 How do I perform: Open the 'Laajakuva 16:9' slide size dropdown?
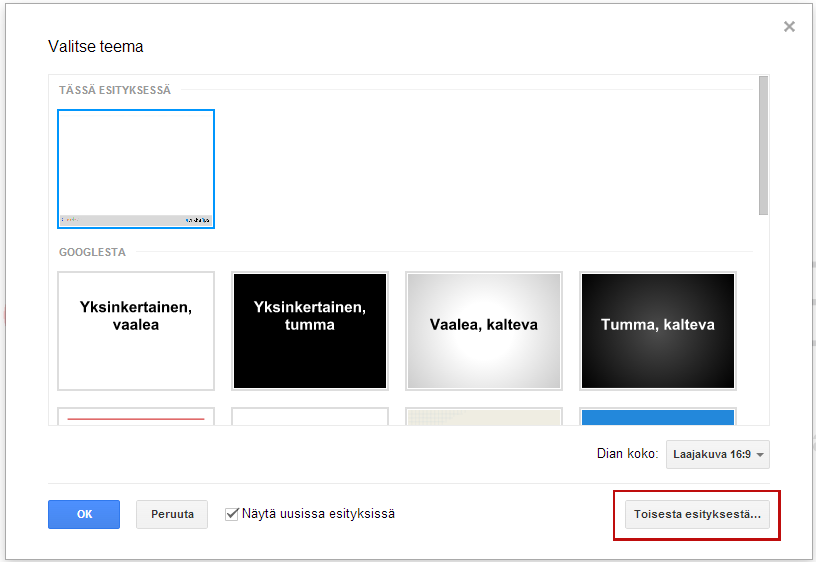(717, 454)
